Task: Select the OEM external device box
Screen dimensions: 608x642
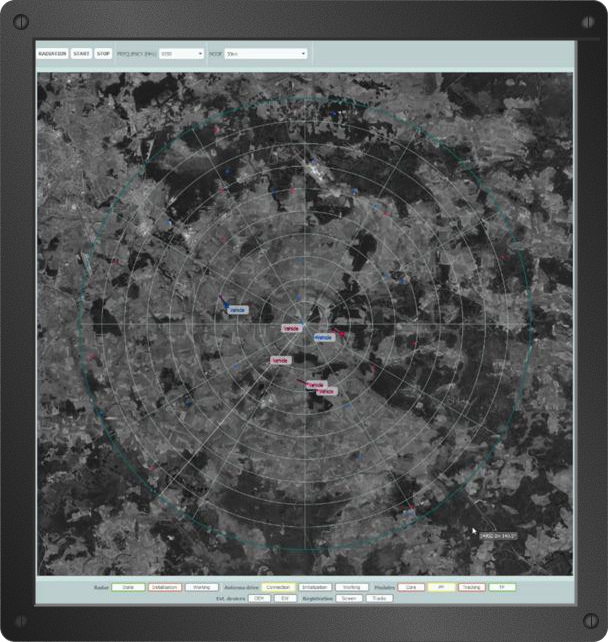Action: point(259,598)
